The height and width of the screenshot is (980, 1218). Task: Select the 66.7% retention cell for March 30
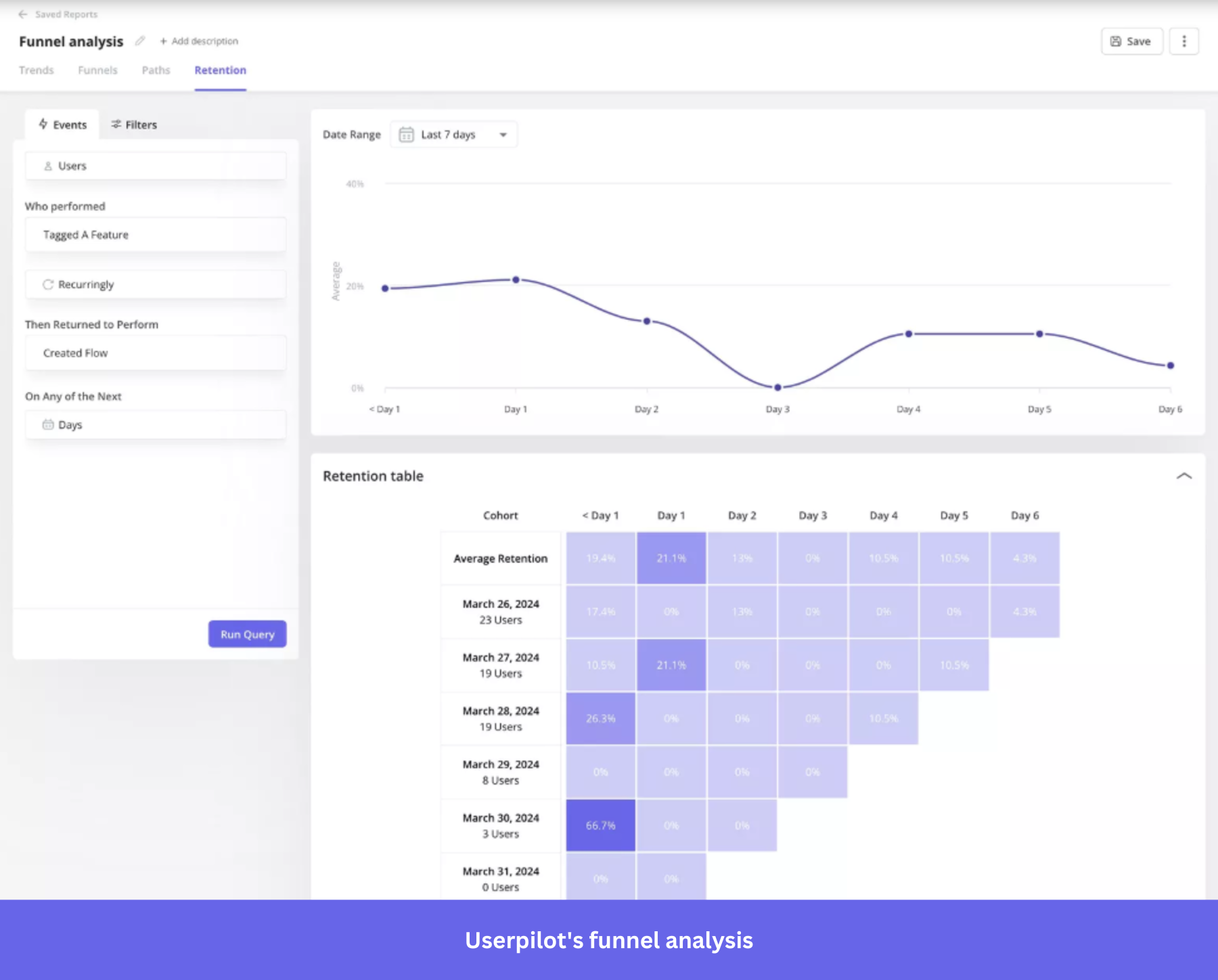[600, 825]
